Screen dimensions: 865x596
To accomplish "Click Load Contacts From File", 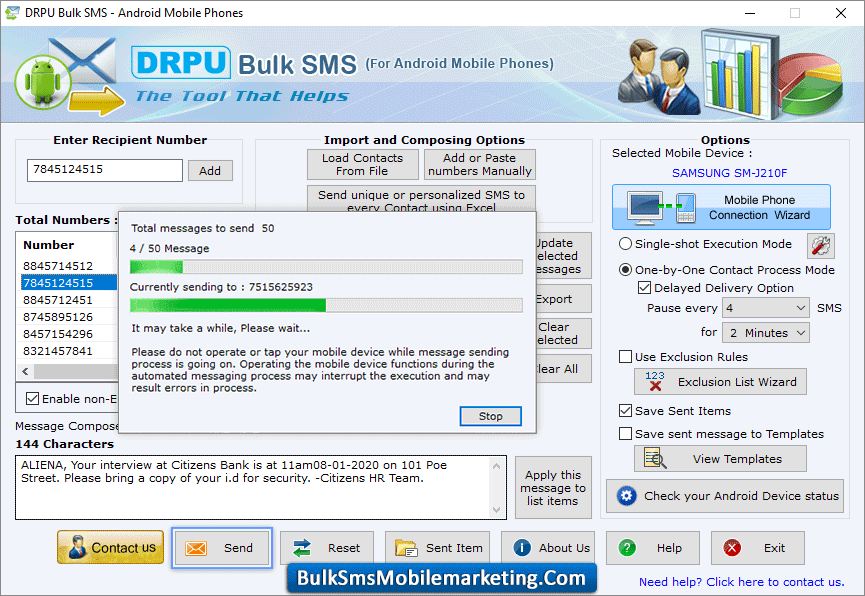I will pos(362,164).
